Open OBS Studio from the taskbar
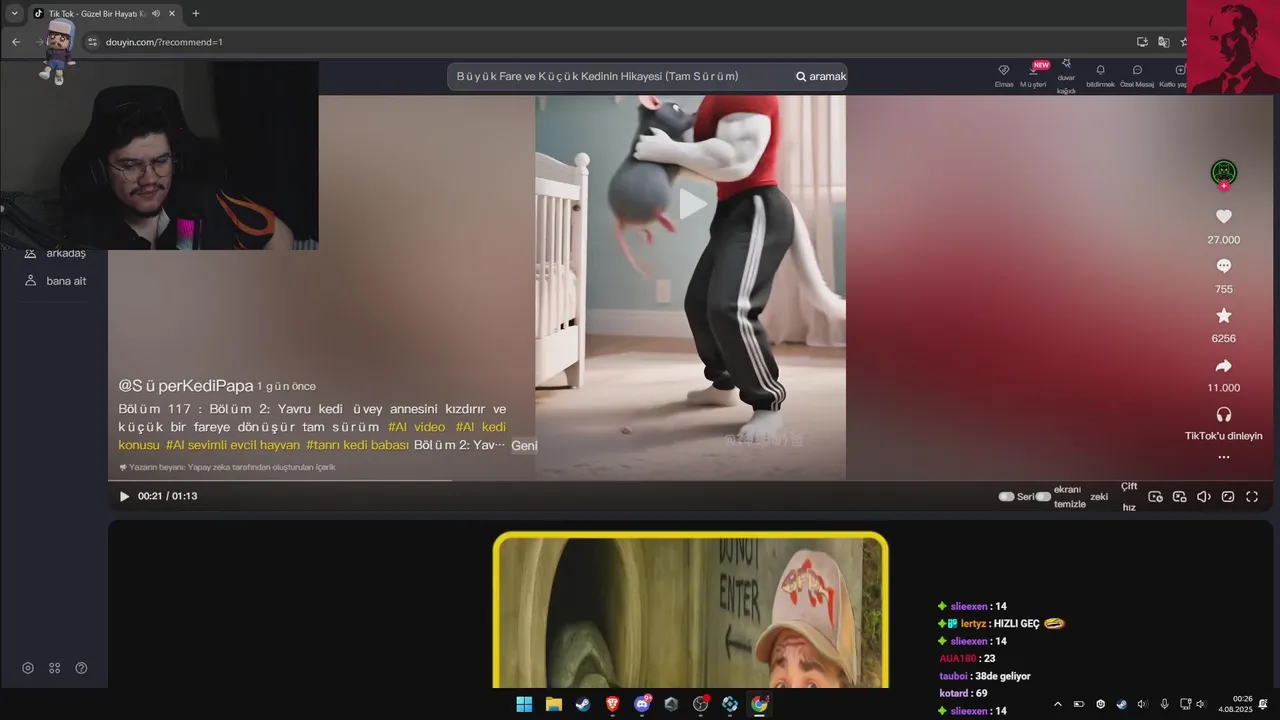The width and height of the screenshot is (1280, 720). (x=700, y=704)
